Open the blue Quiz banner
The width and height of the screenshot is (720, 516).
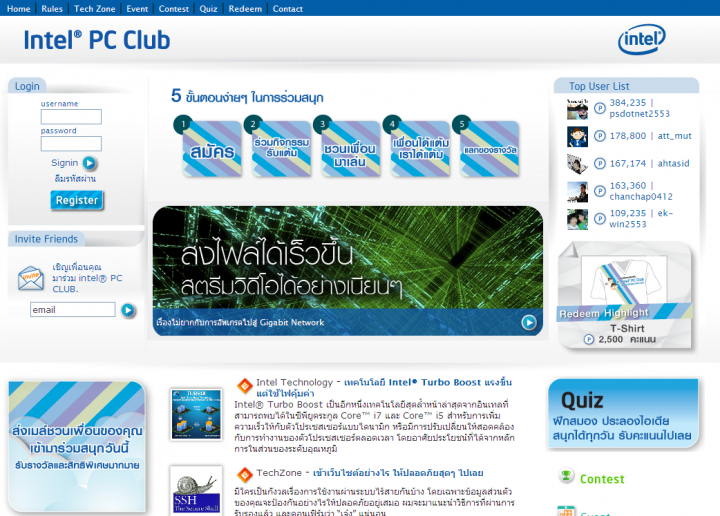click(623, 413)
